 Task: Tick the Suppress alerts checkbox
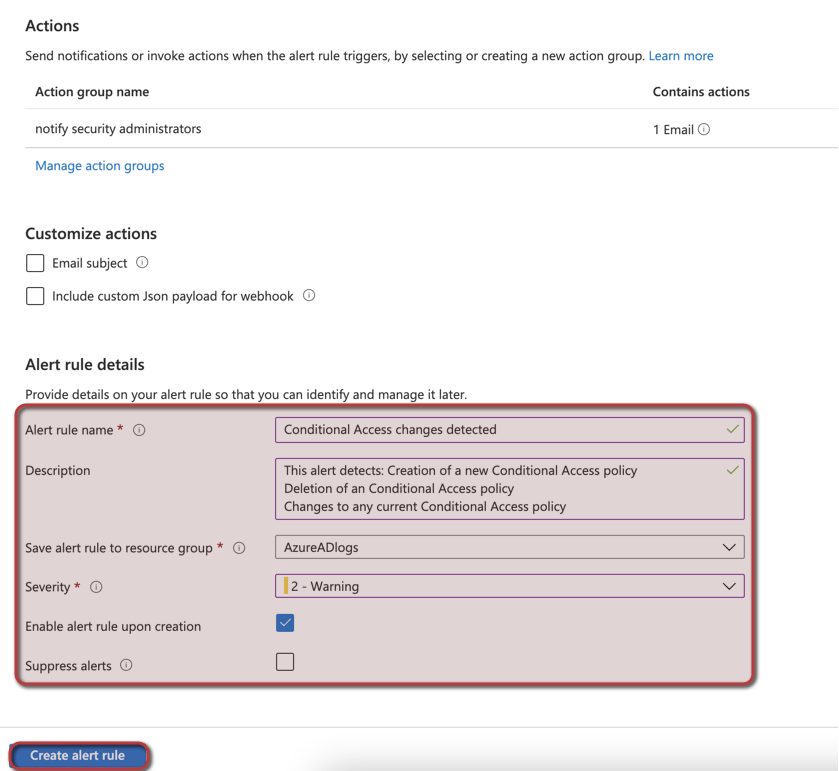click(285, 662)
